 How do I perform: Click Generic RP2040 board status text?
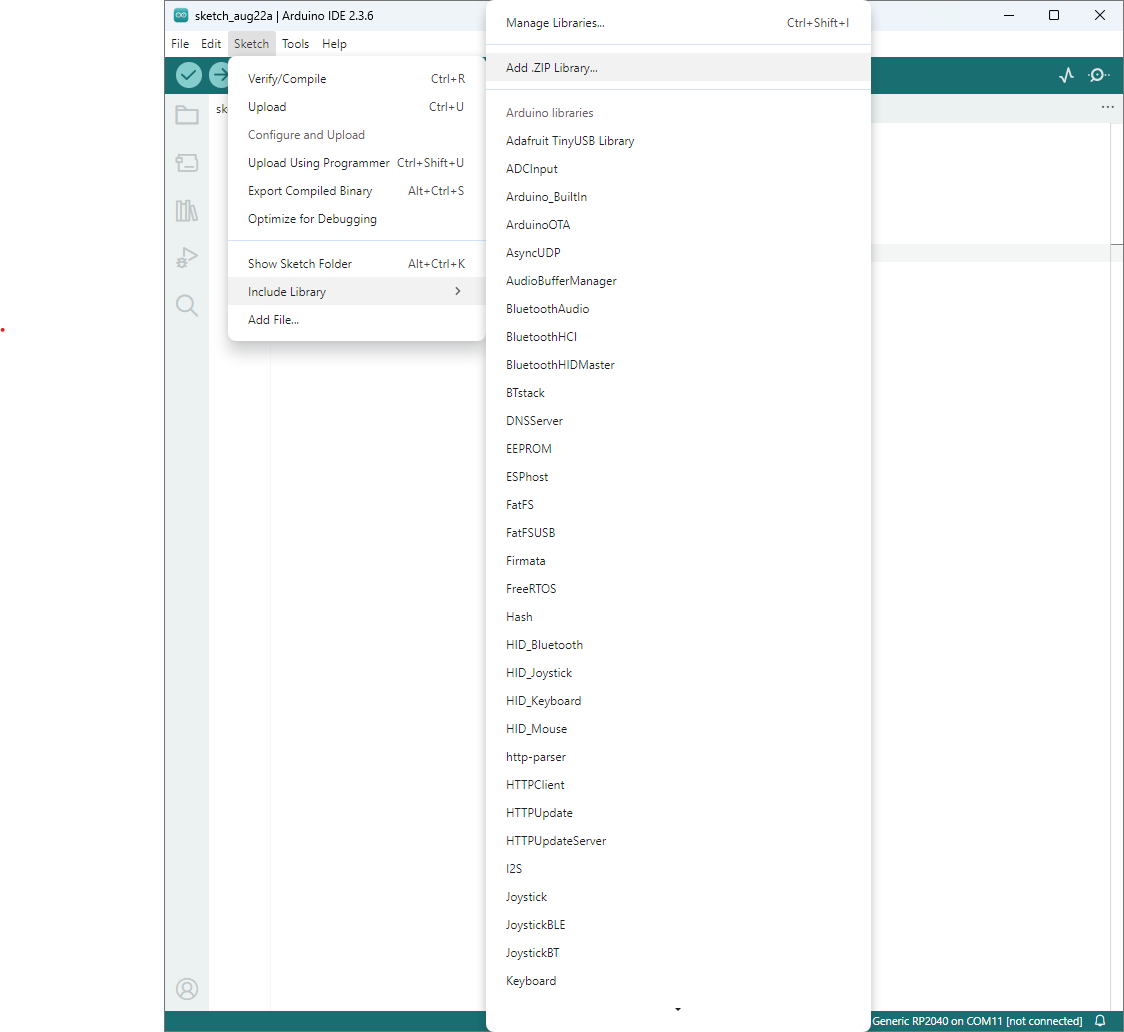(x=976, y=1021)
